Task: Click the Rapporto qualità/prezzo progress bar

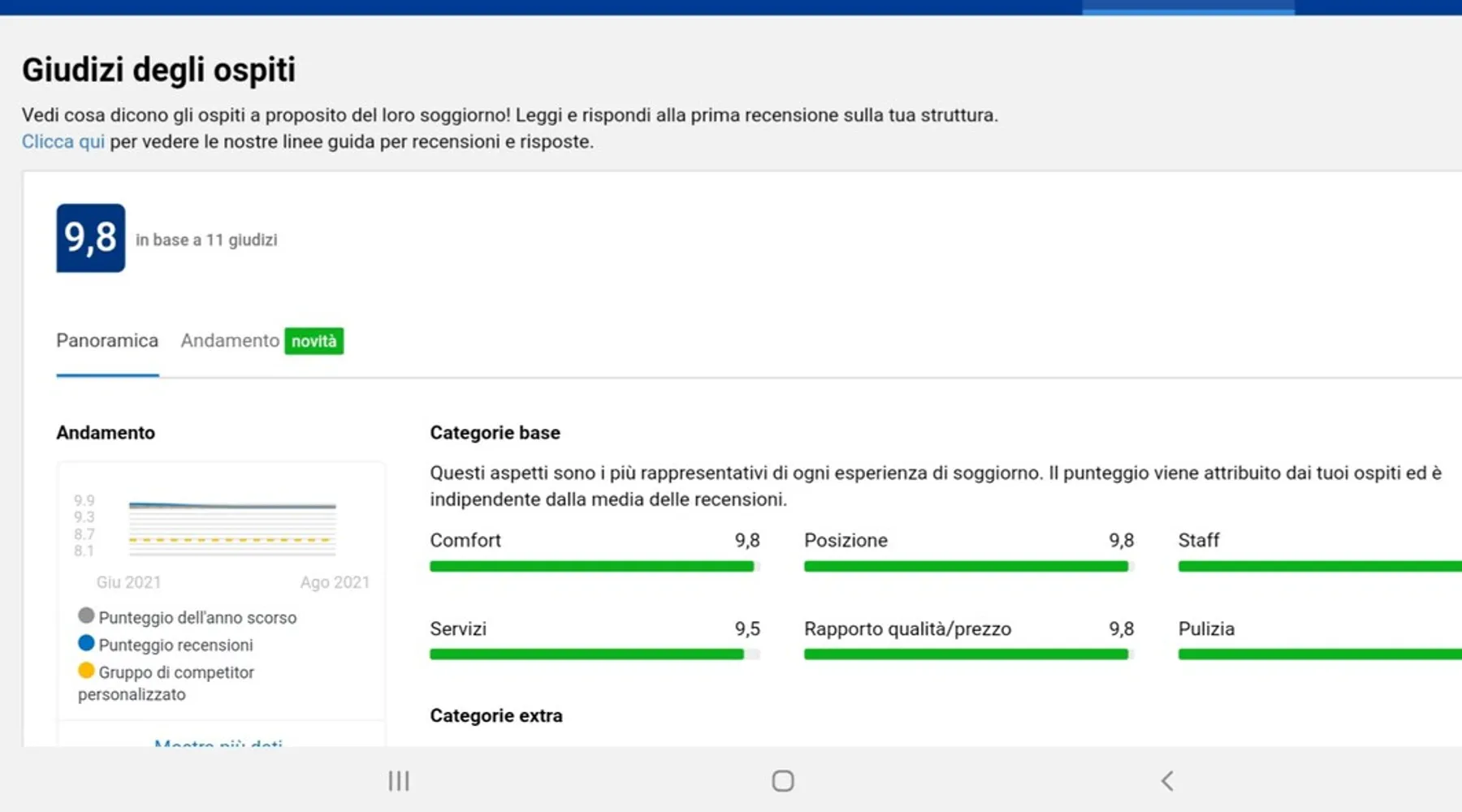Action: (x=967, y=654)
